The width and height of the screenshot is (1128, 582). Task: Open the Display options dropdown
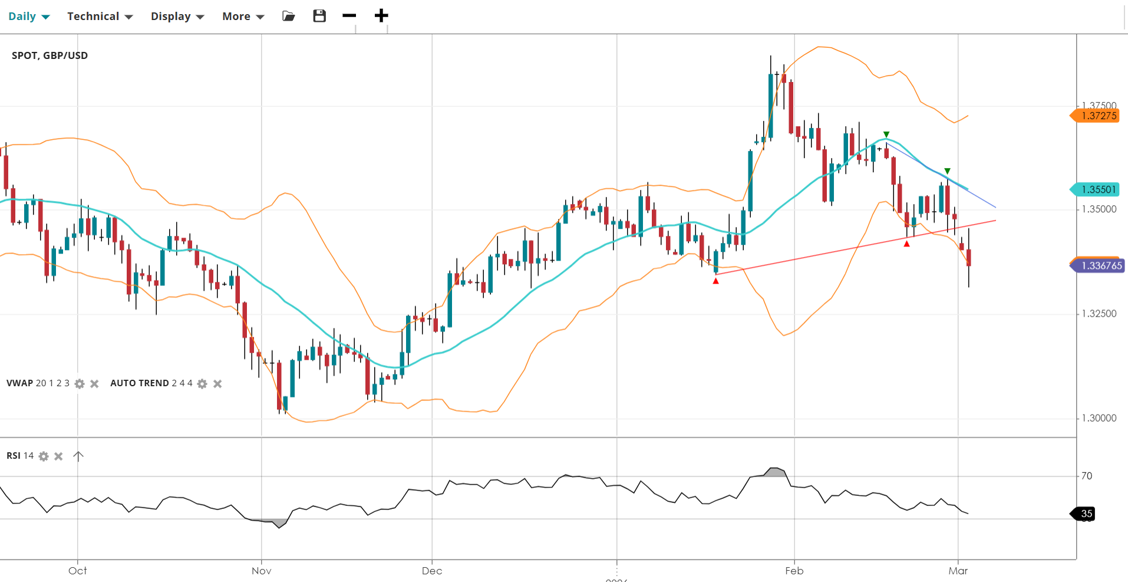coord(177,16)
